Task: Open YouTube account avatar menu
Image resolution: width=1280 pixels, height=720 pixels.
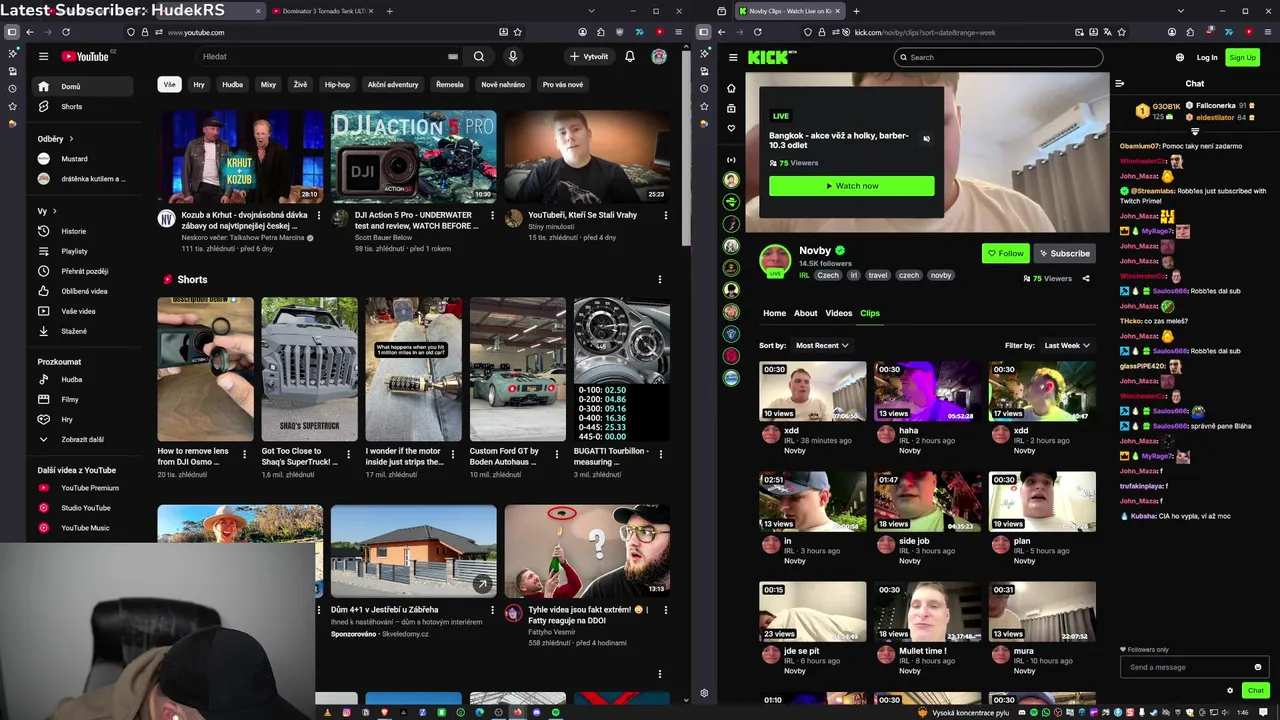Action: point(659,57)
